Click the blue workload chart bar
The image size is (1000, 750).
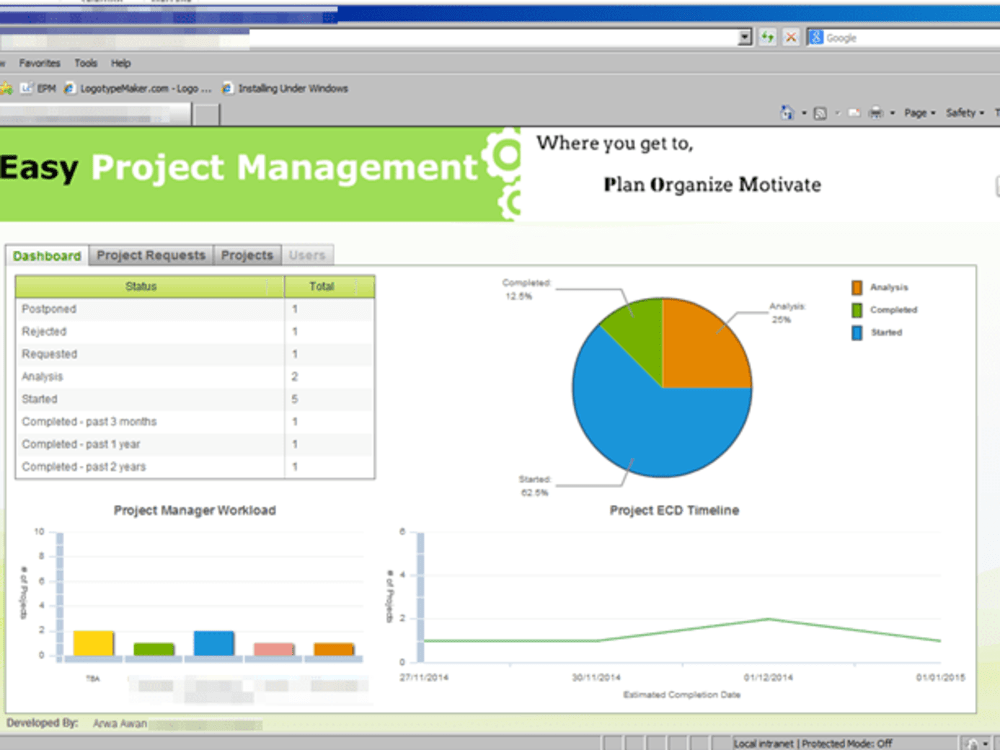point(214,643)
